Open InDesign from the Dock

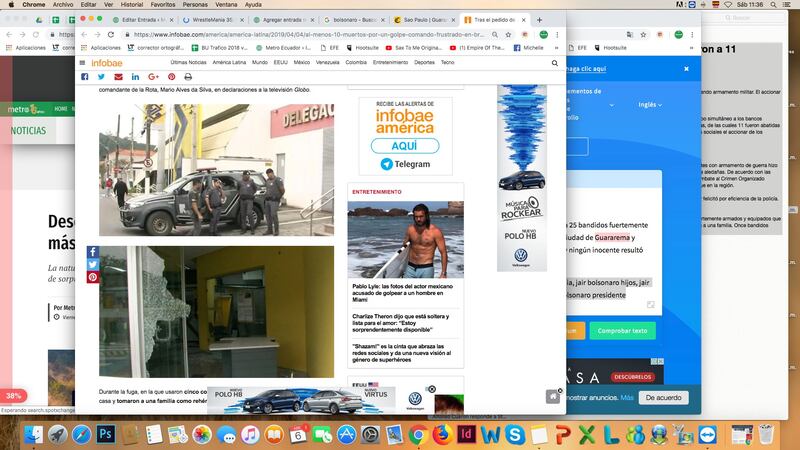point(466,435)
